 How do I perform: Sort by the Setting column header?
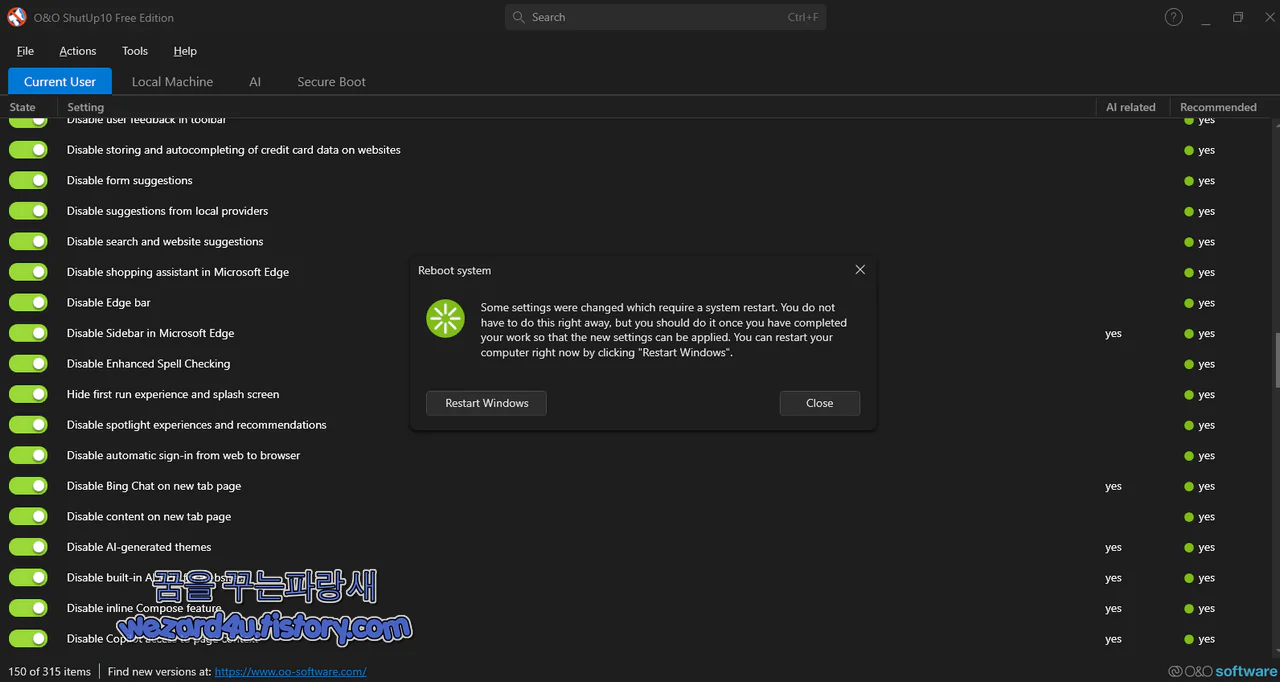click(85, 107)
